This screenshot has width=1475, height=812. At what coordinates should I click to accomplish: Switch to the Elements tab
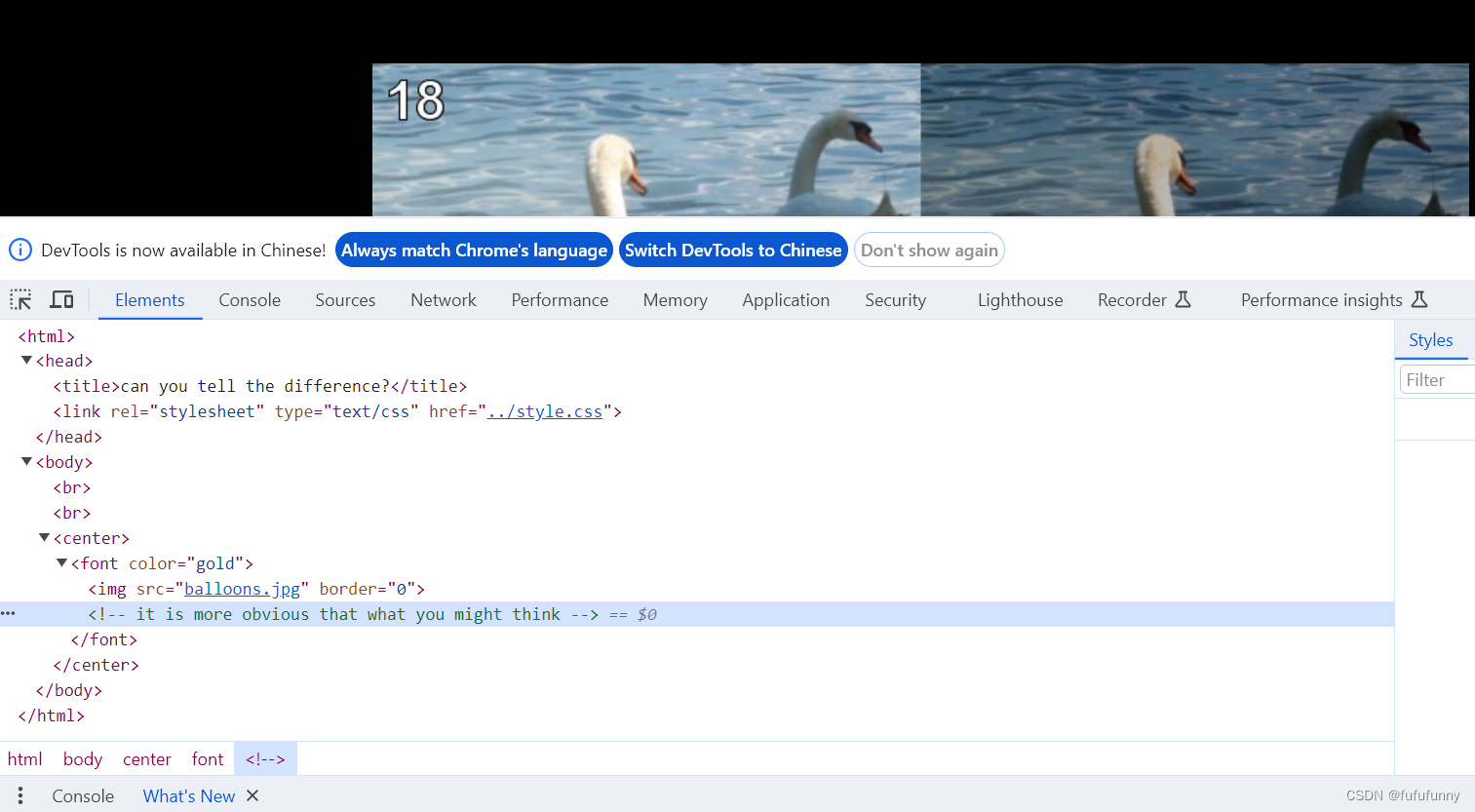150,300
